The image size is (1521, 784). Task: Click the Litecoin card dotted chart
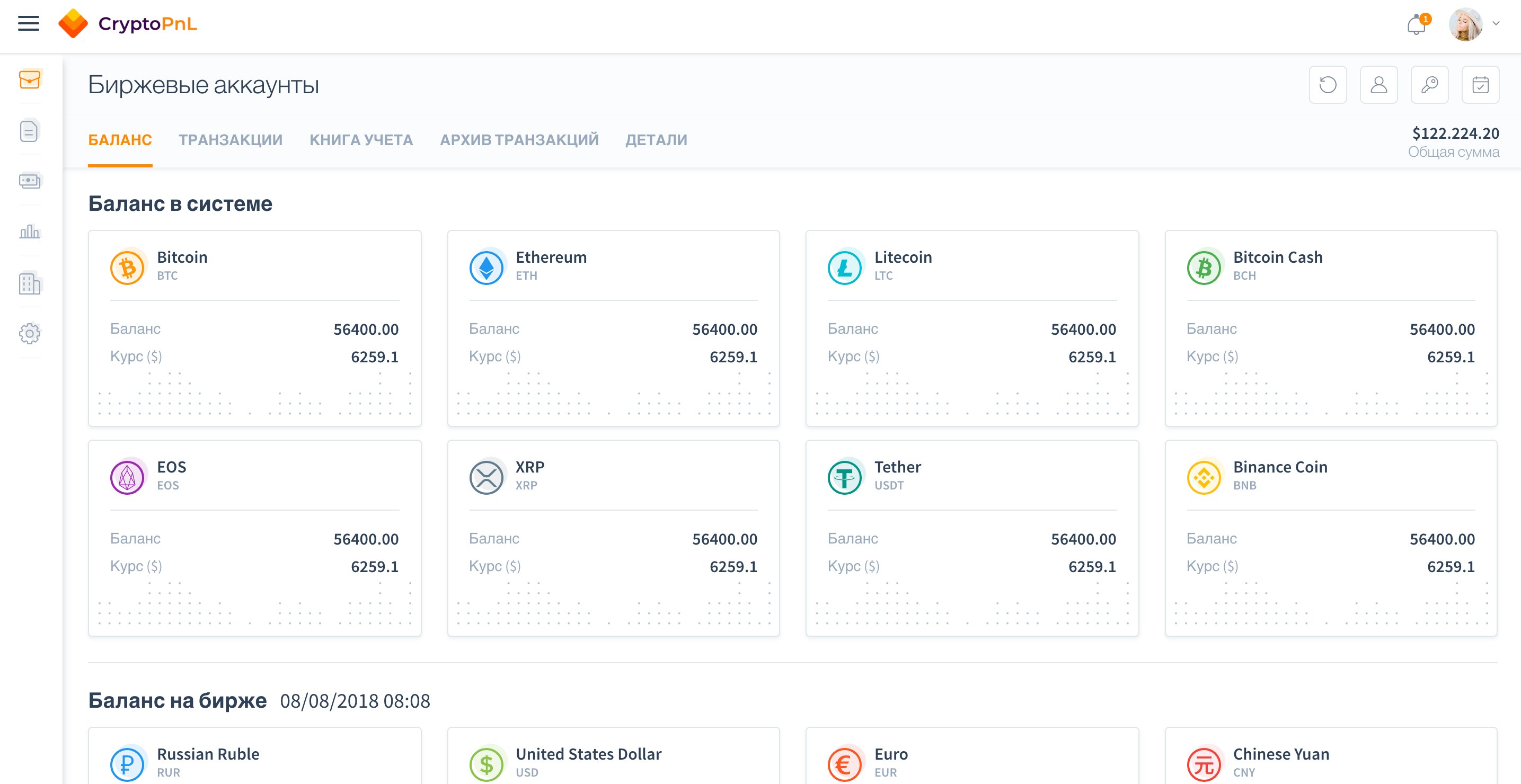click(x=972, y=394)
